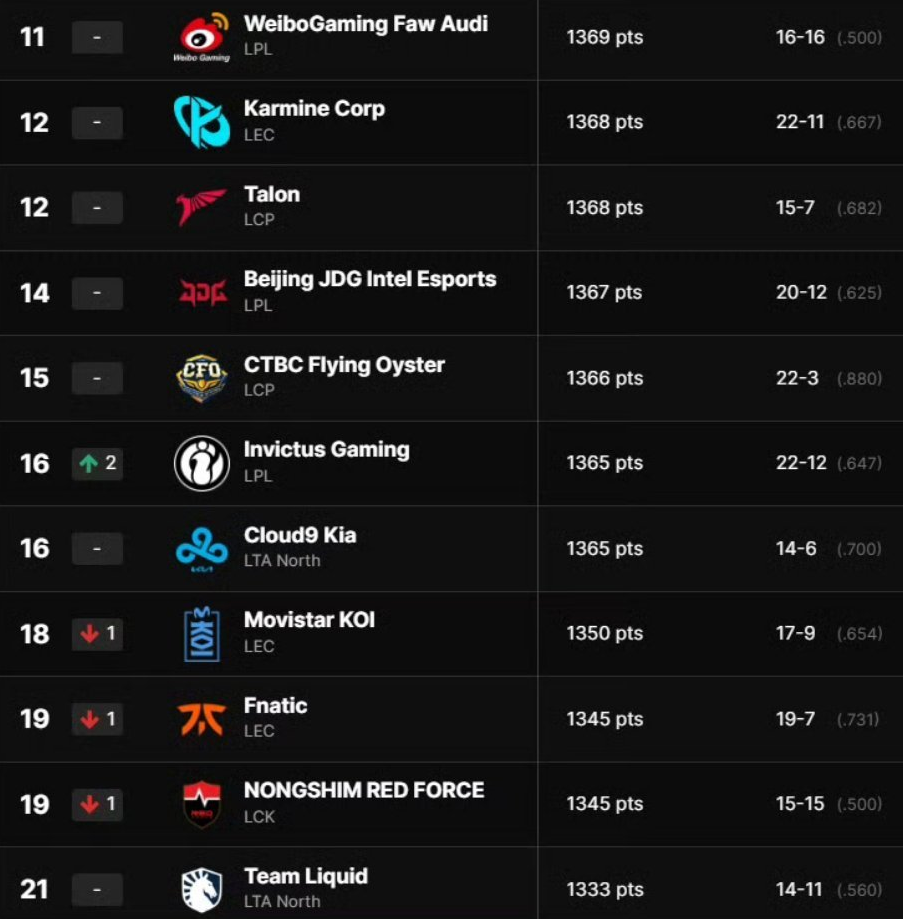Click Movistar KOI's red down 1 badge
The height and width of the screenshot is (919, 903).
97,634
